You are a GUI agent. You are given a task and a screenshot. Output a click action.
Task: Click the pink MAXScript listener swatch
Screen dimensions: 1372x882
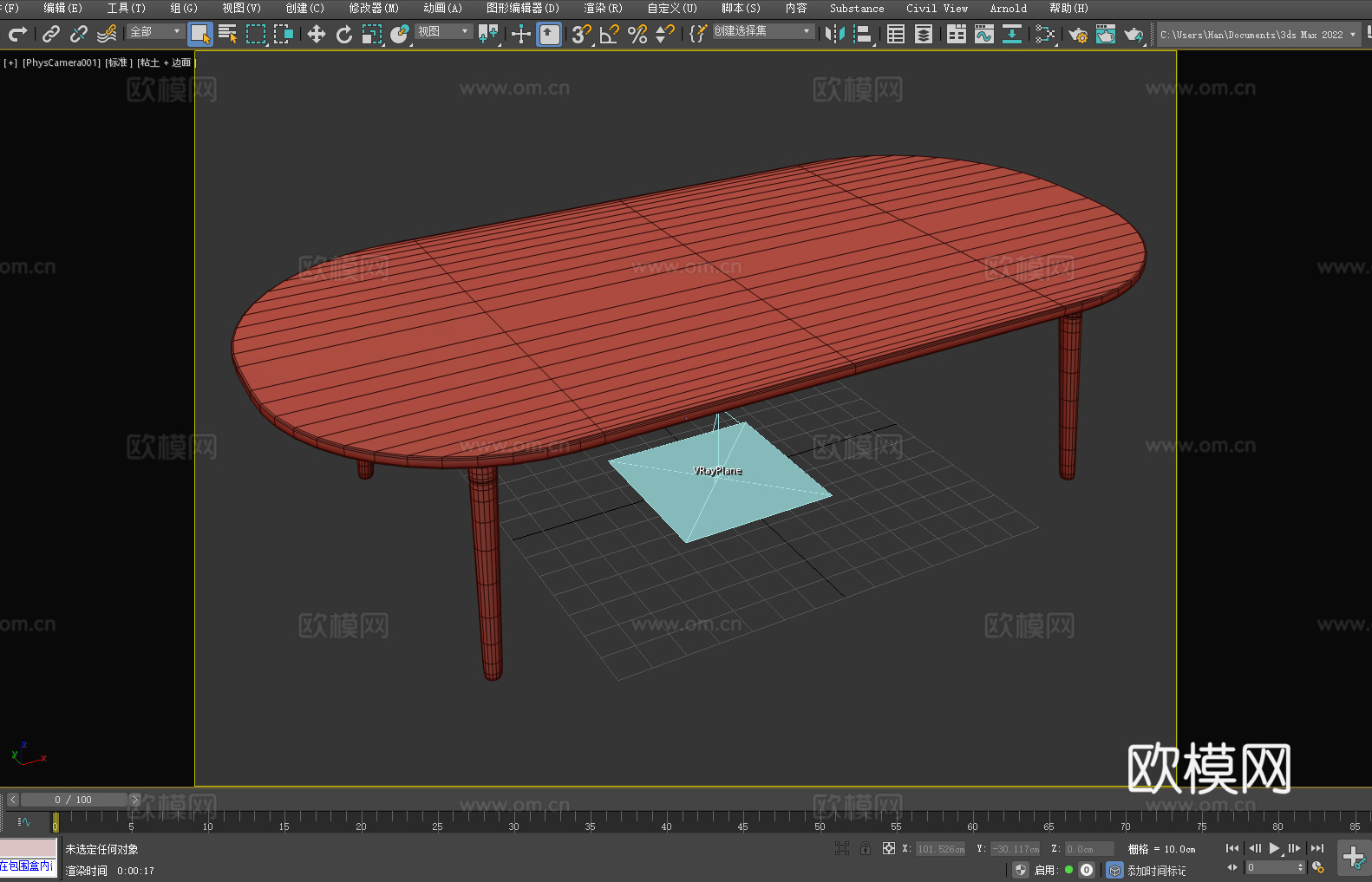coord(29,848)
